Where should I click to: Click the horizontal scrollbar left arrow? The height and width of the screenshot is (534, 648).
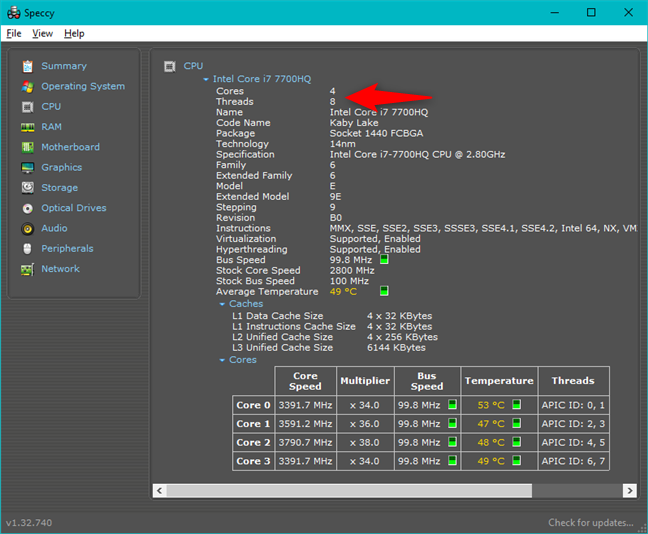pyautogui.click(x=160, y=491)
